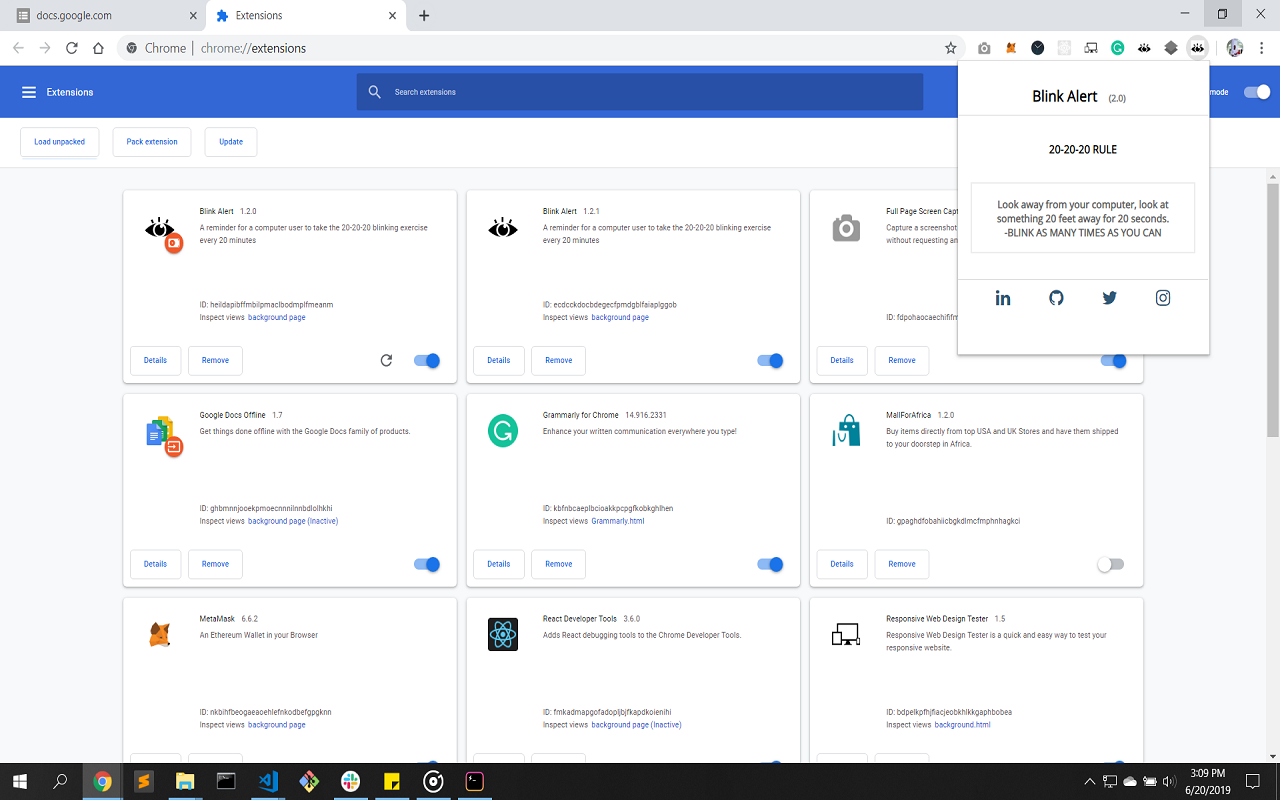The image size is (1280, 800).
Task: Disable the Blink Alert 1.2.1 extension
Action: click(769, 360)
